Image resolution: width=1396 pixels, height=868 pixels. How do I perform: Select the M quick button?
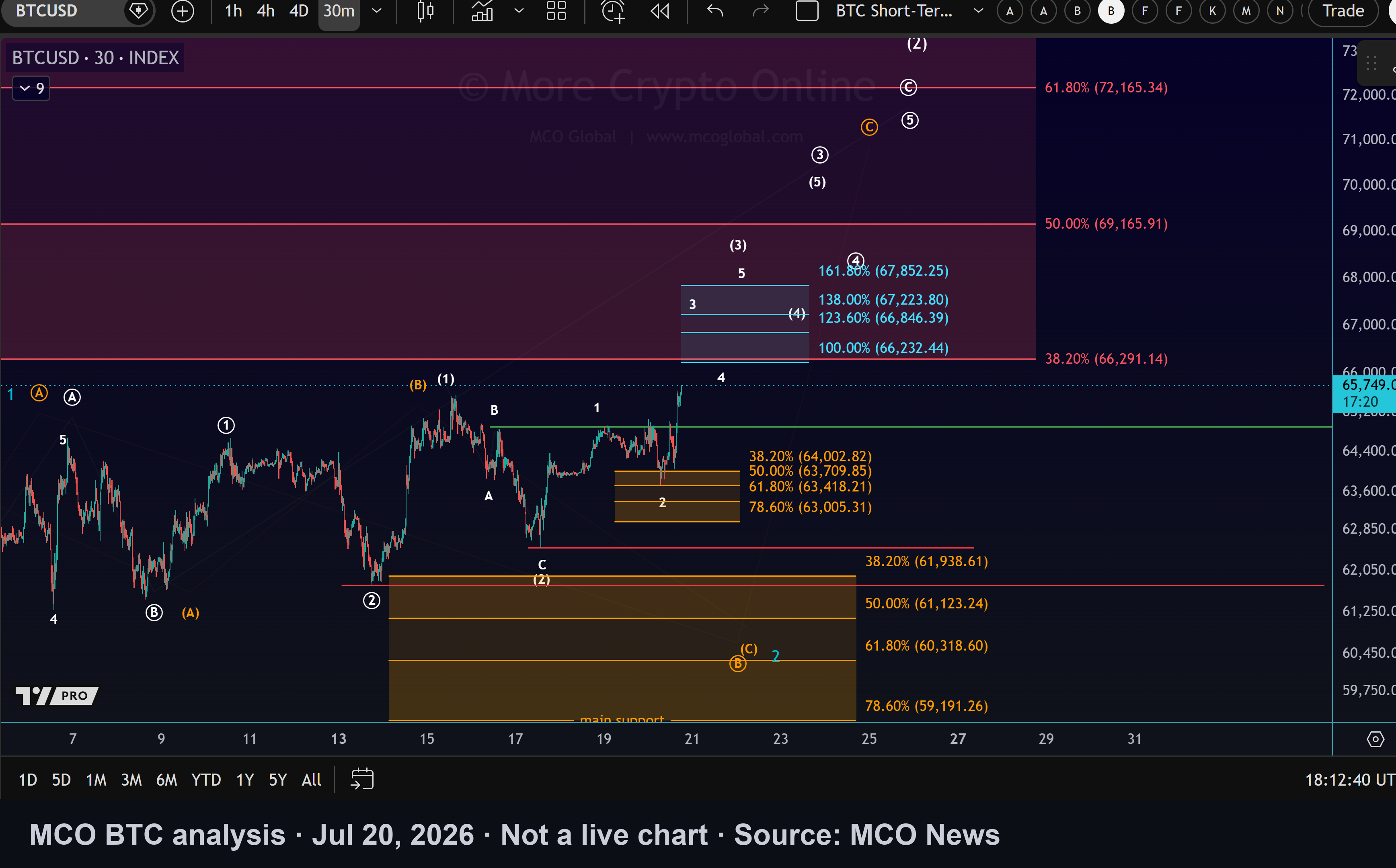click(x=1246, y=11)
